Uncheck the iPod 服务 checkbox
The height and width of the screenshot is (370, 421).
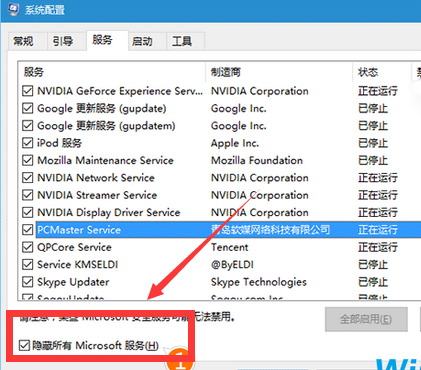[x=27, y=143]
